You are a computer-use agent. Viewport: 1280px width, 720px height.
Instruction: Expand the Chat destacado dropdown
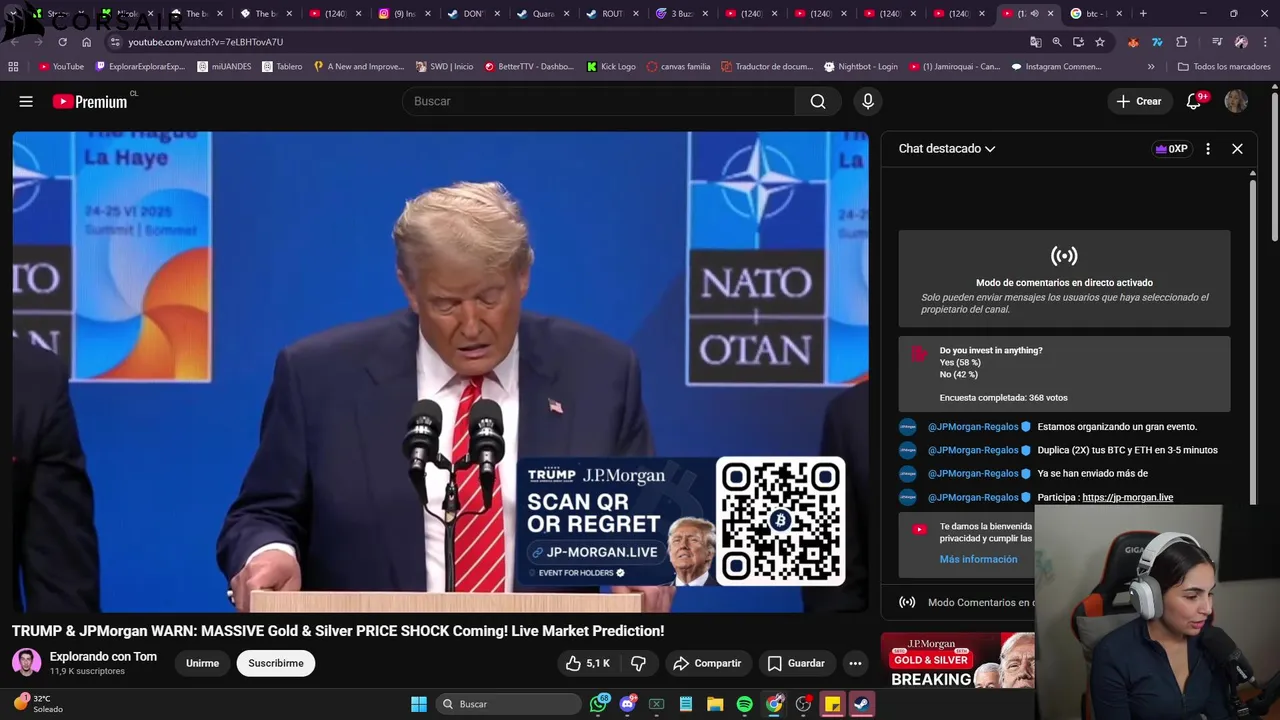(947, 149)
